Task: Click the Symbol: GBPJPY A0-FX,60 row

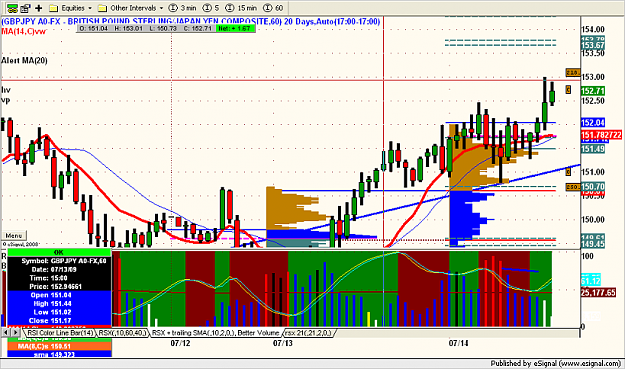Action: (x=59, y=261)
